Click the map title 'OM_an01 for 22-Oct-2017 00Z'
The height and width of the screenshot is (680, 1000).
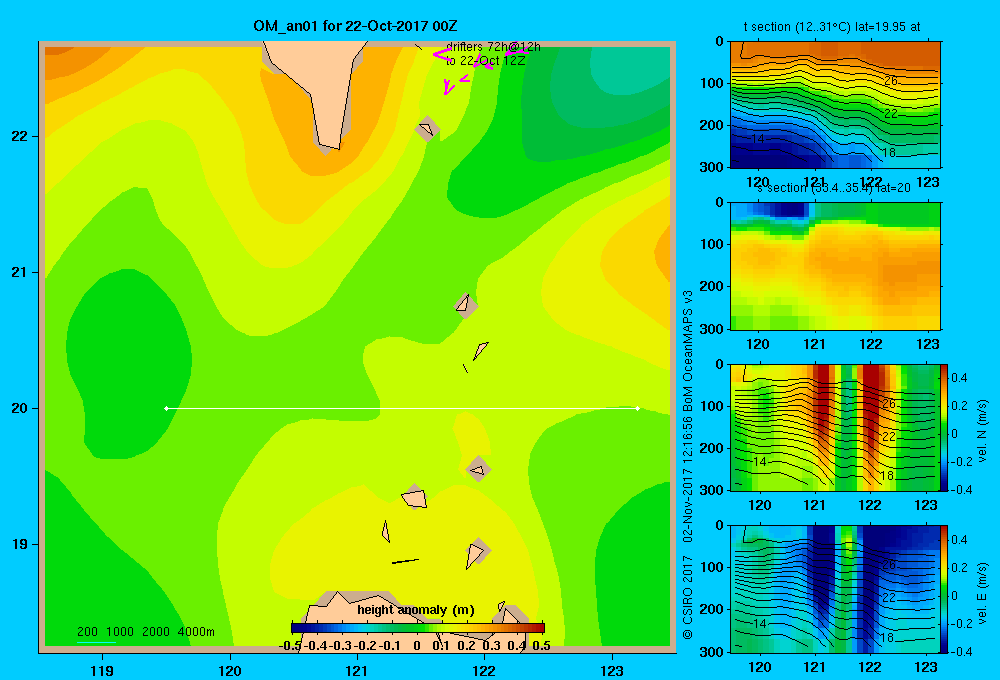(x=355, y=26)
